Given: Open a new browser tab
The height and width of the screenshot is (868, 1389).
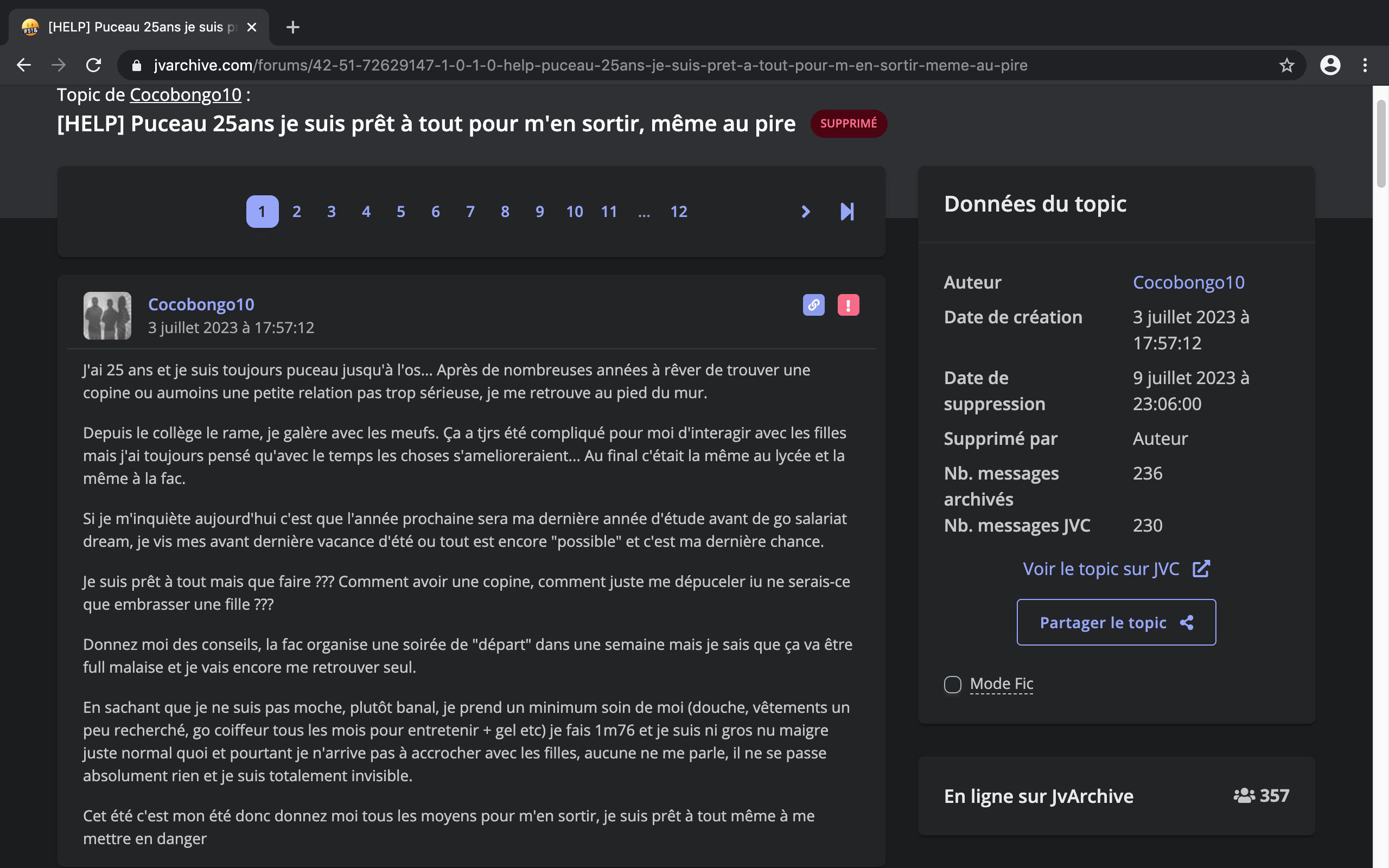Looking at the screenshot, I should click(x=293, y=27).
